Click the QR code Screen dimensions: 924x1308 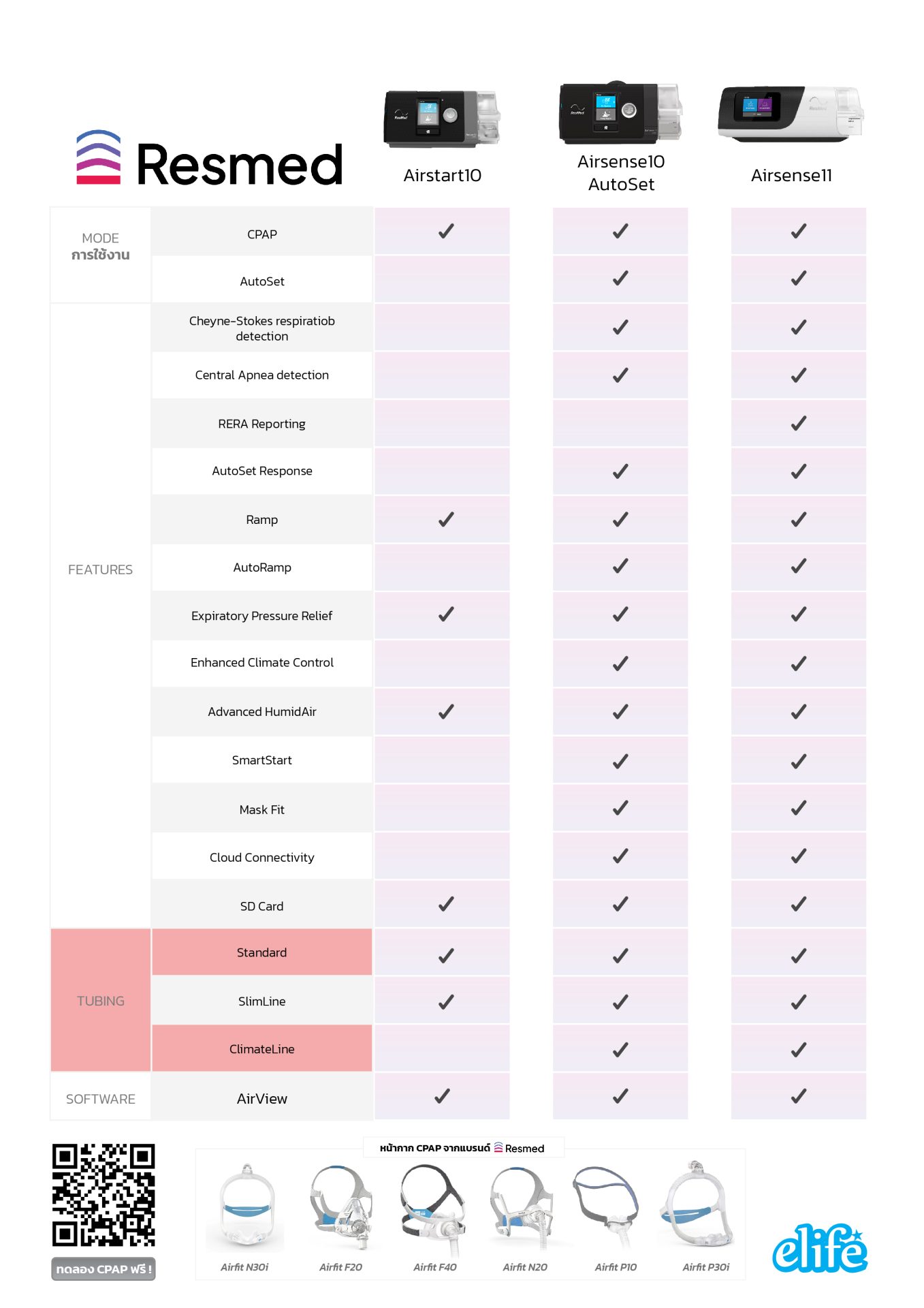point(103,1195)
